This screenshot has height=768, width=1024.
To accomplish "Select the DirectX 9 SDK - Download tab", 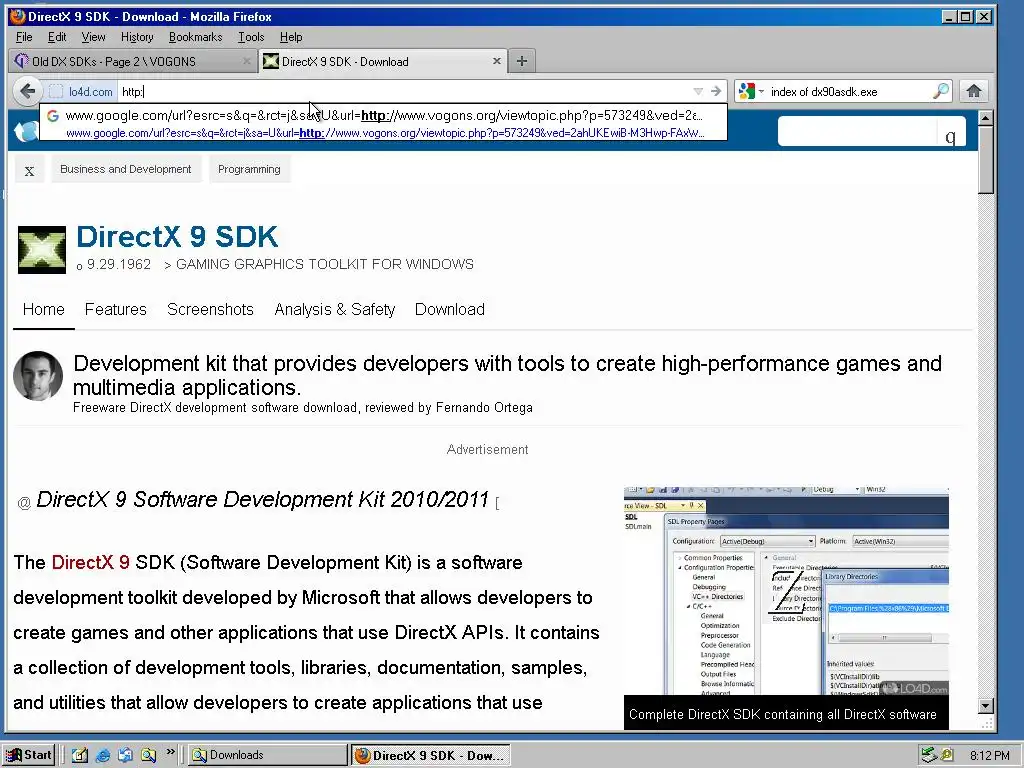I will click(383, 61).
